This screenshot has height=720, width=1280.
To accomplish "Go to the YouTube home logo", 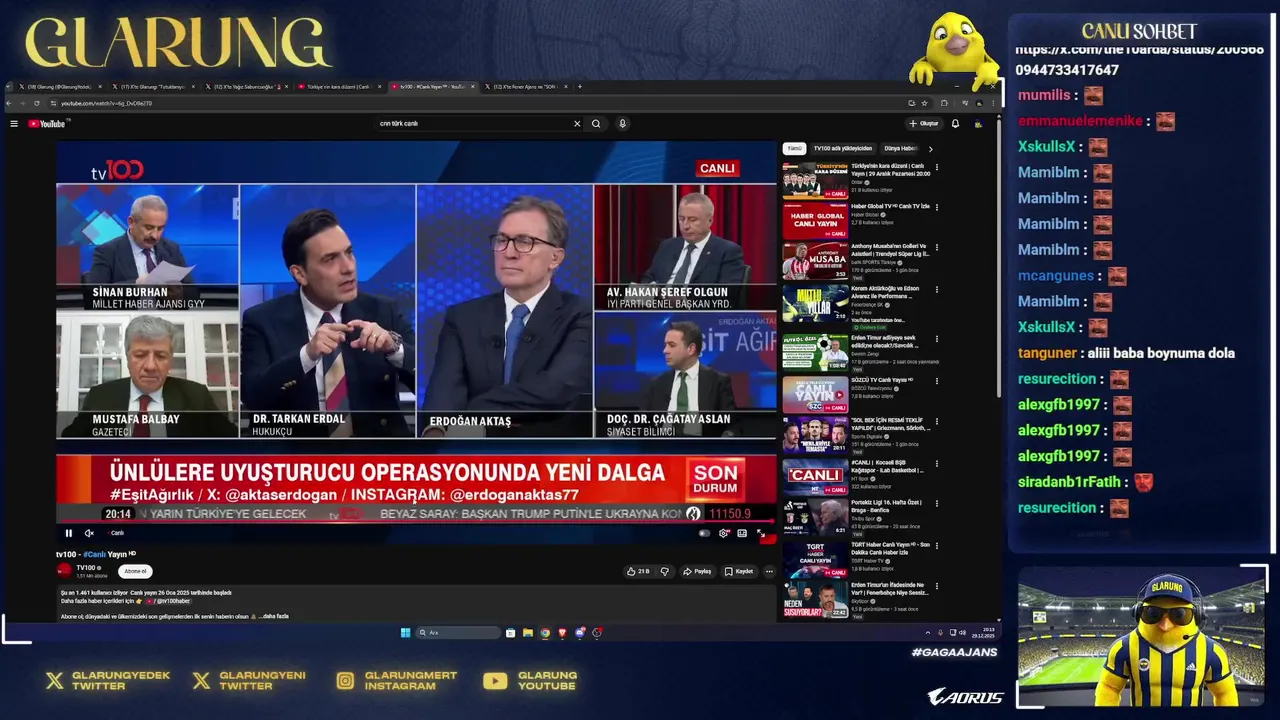I will (x=48, y=124).
